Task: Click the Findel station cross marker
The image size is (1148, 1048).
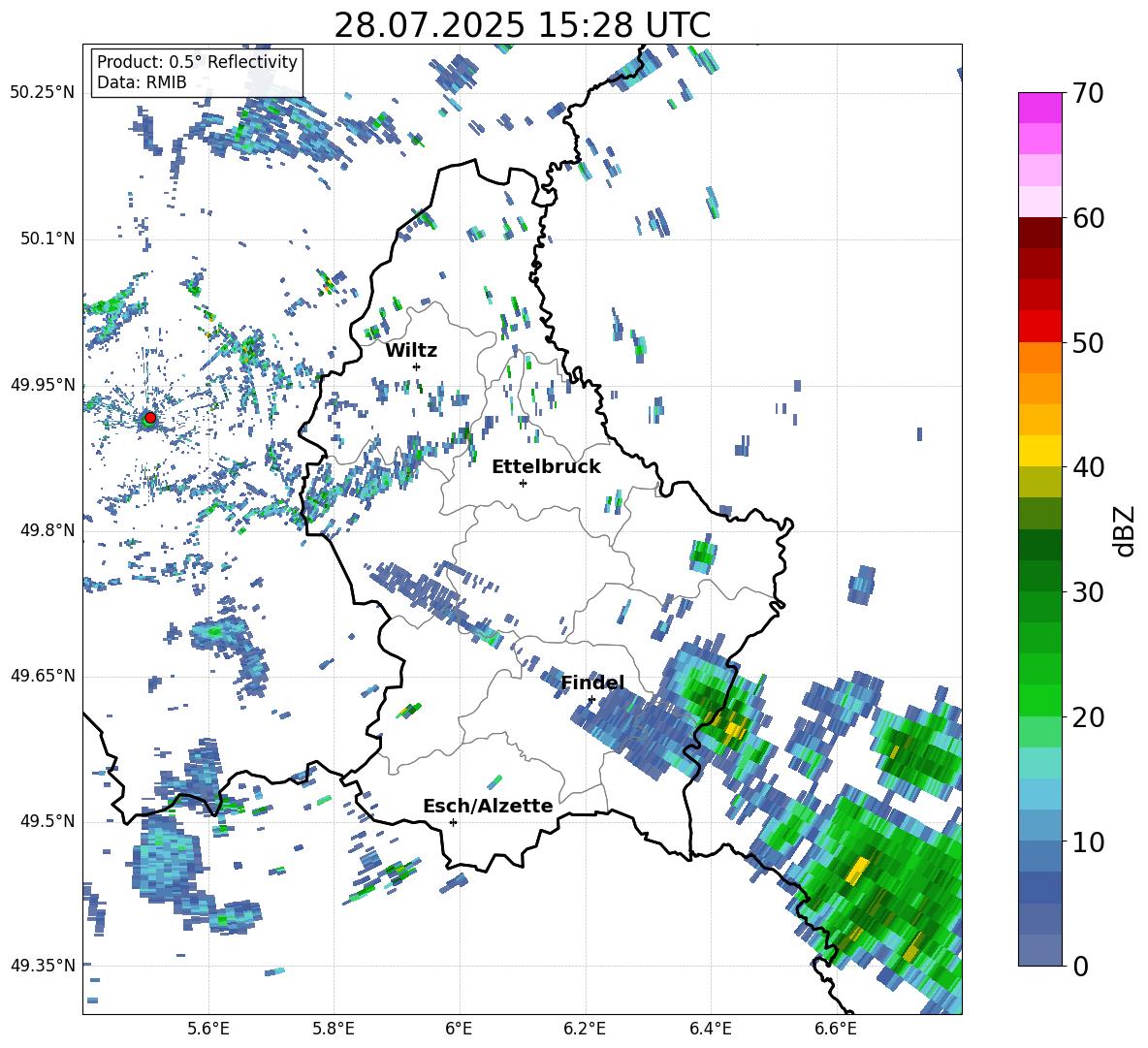Action: [591, 700]
